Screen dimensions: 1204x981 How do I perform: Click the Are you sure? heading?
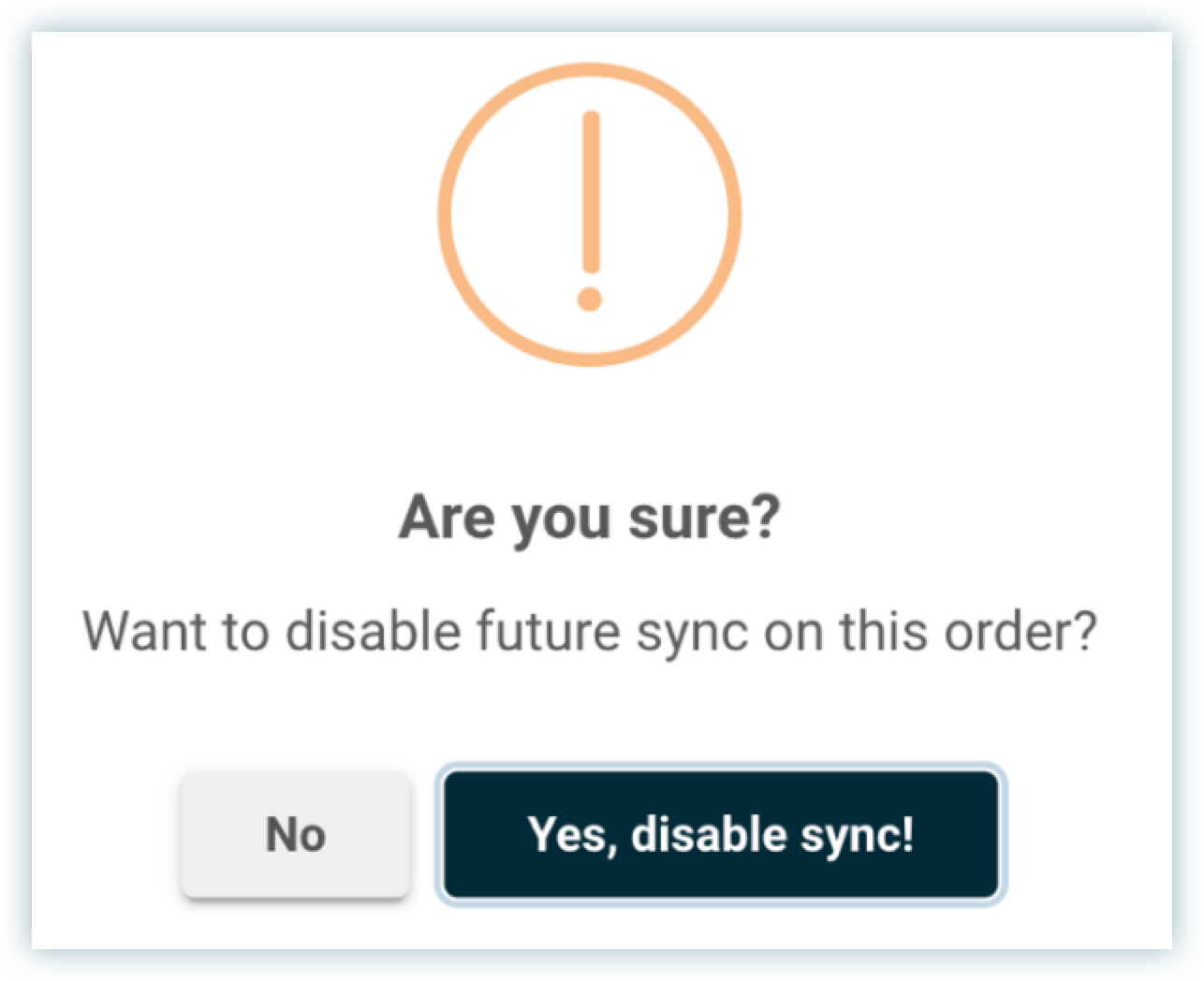(x=589, y=517)
